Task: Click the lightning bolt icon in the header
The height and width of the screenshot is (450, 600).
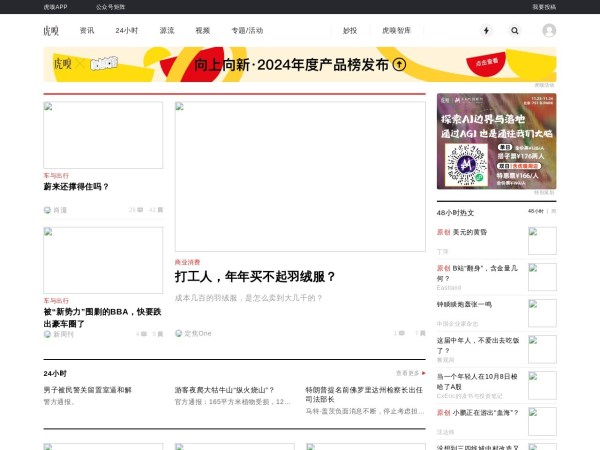Action: pyautogui.click(x=487, y=31)
